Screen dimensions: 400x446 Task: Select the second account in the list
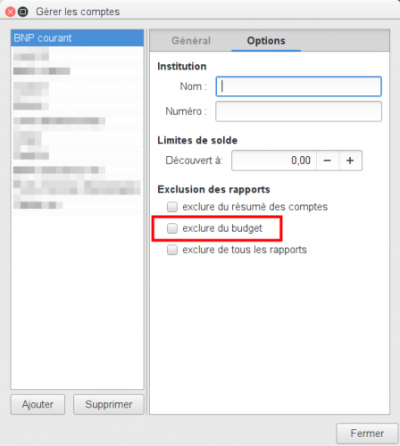(77, 55)
